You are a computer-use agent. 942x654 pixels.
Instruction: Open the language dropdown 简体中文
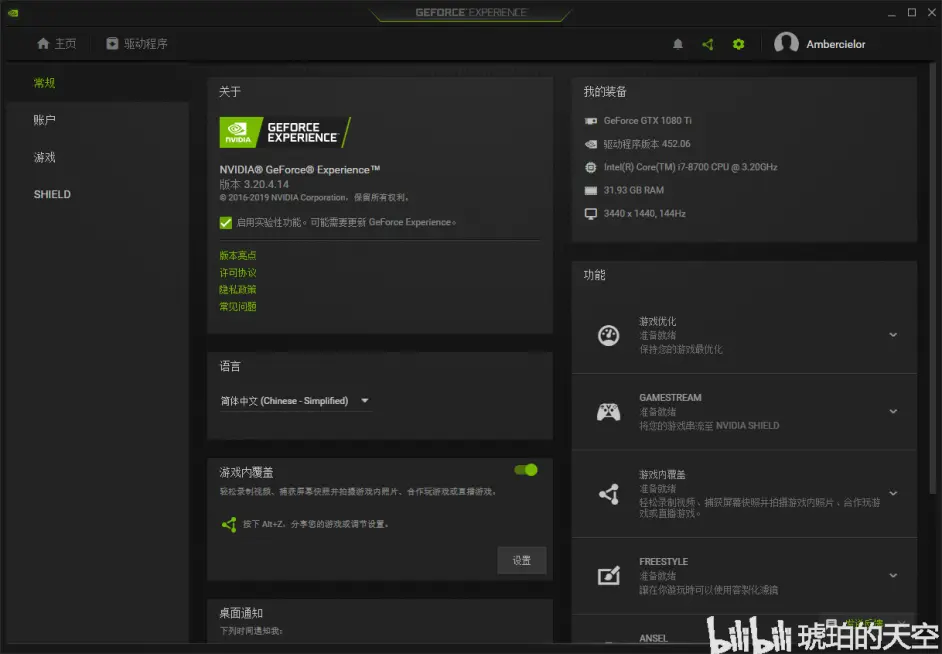tap(295, 401)
